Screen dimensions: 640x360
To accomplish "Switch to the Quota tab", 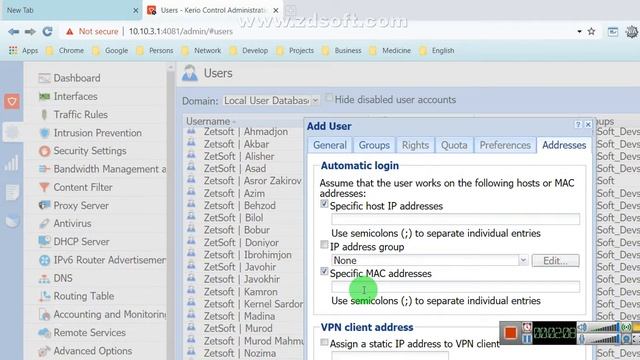I will pos(454,145).
